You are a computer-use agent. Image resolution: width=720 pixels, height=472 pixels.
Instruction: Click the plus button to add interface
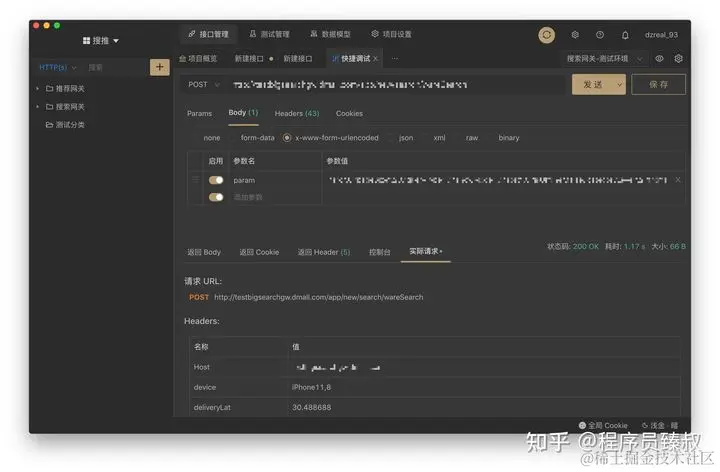click(x=159, y=67)
